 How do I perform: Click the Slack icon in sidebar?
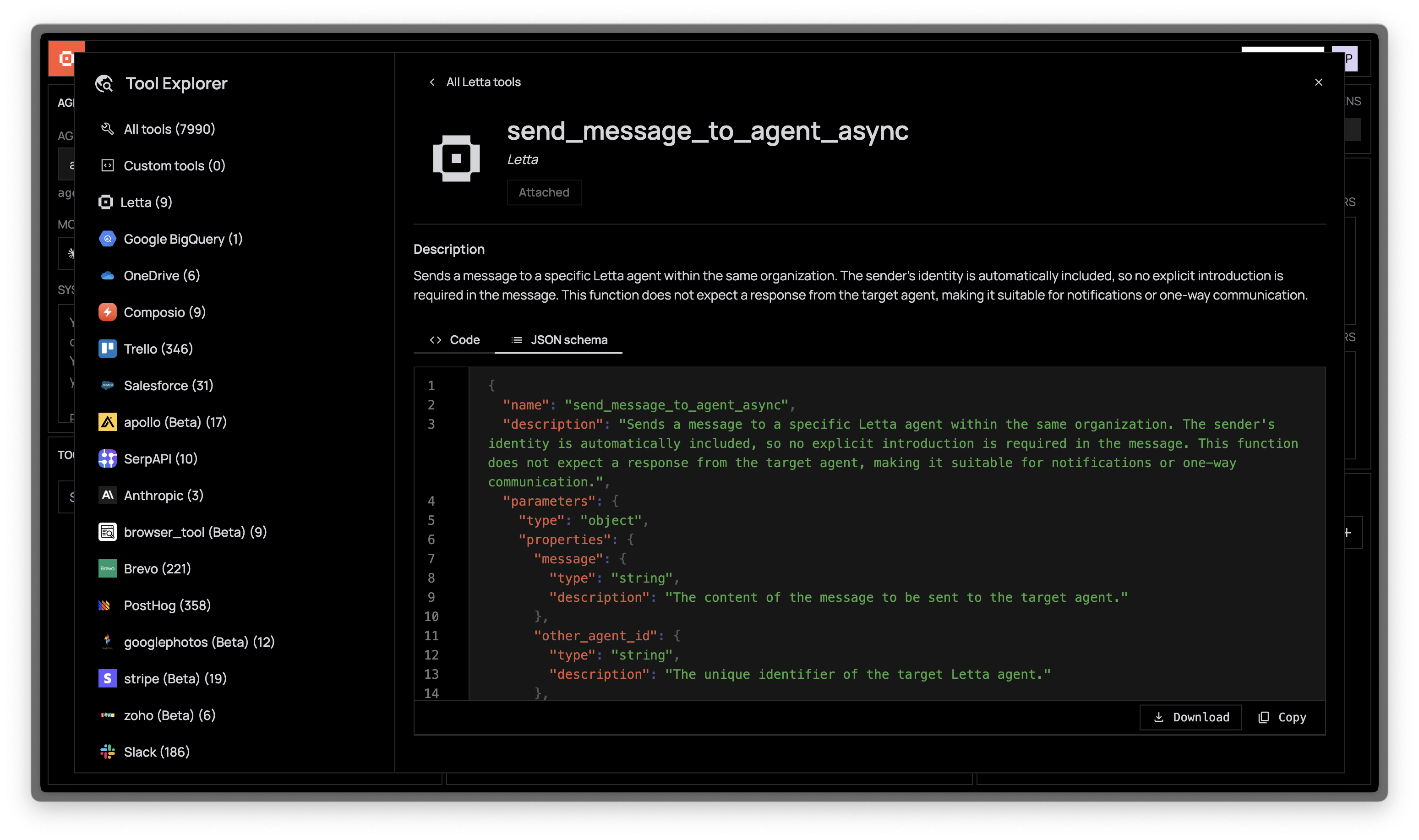click(107, 752)
